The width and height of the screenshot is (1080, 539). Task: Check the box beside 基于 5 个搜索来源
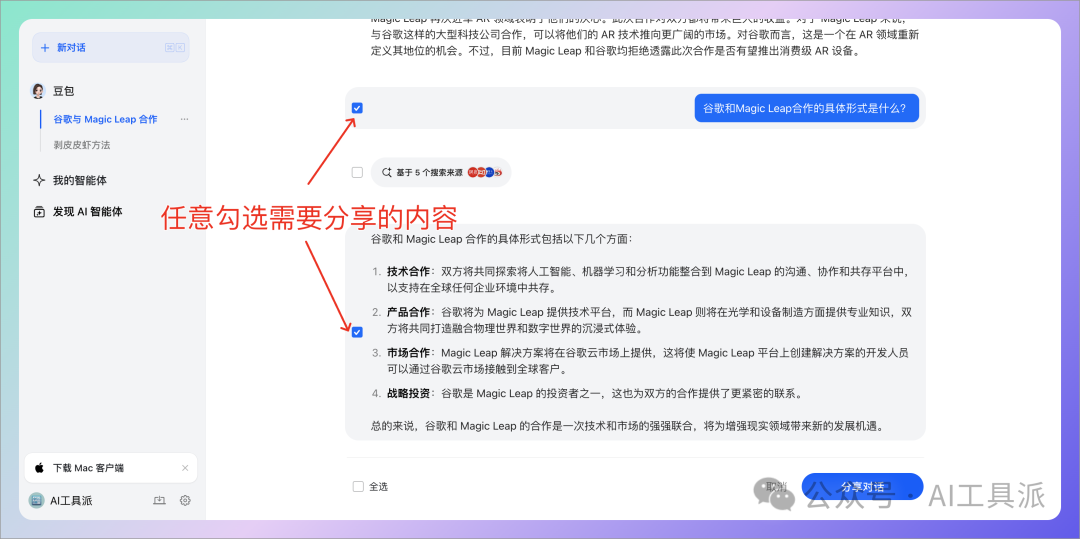[x=357, y=173]
